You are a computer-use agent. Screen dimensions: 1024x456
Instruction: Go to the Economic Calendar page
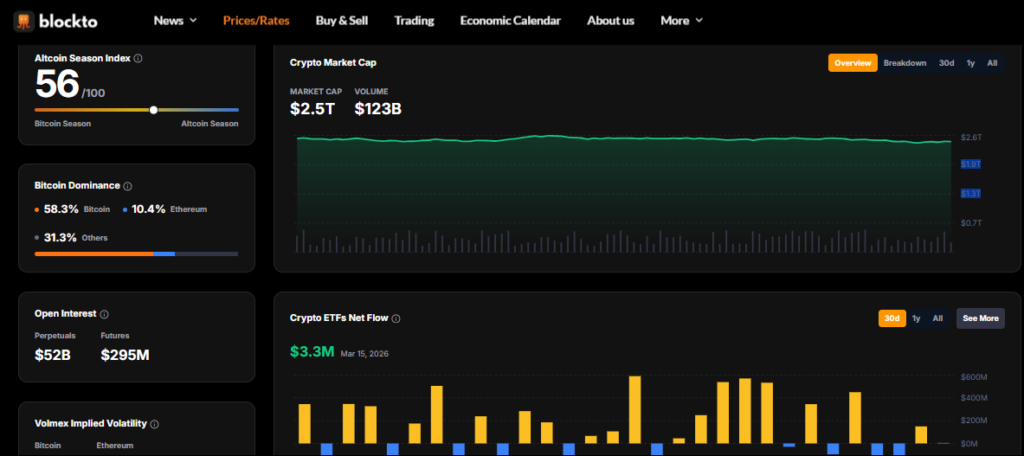(510, 20)
